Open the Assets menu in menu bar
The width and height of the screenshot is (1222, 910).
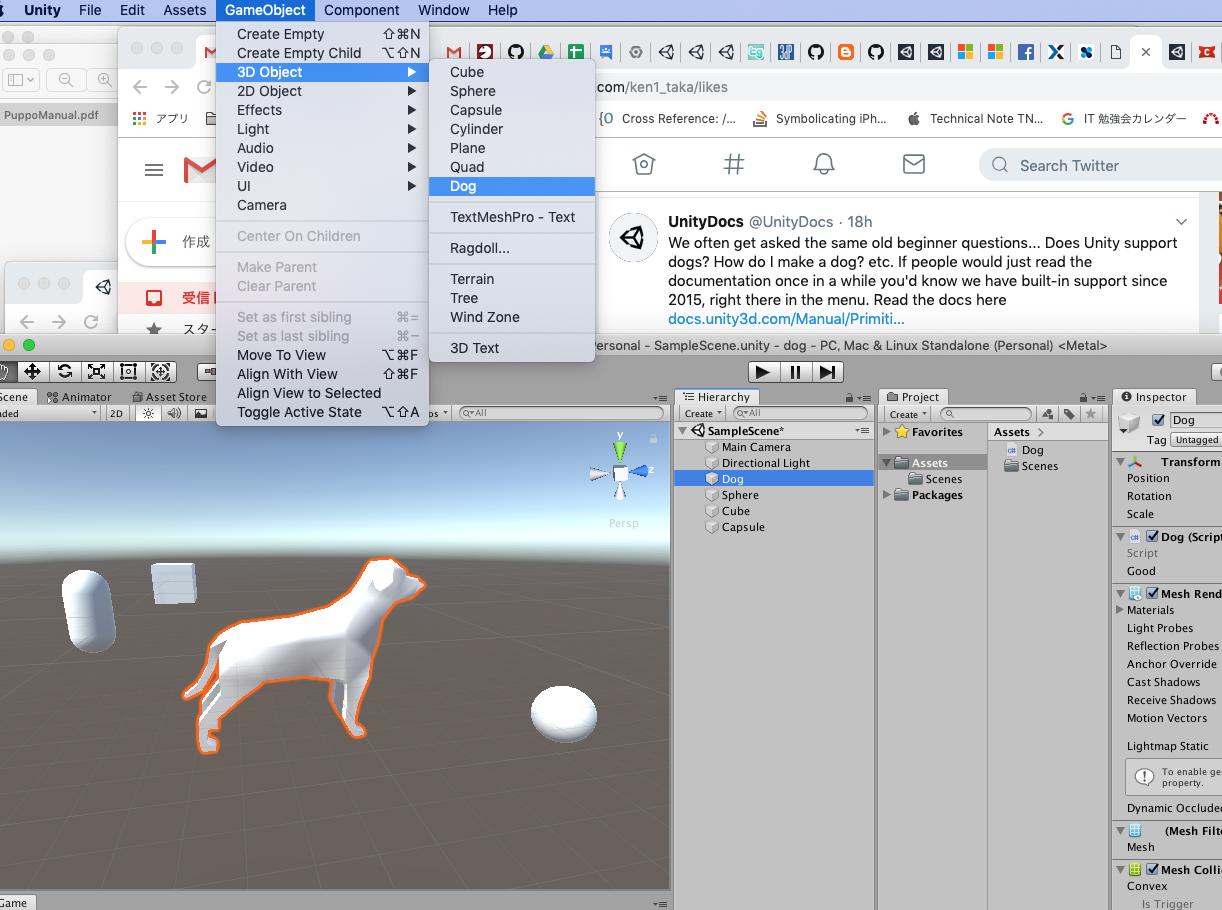pyautogui.click(x=184, y=10)
